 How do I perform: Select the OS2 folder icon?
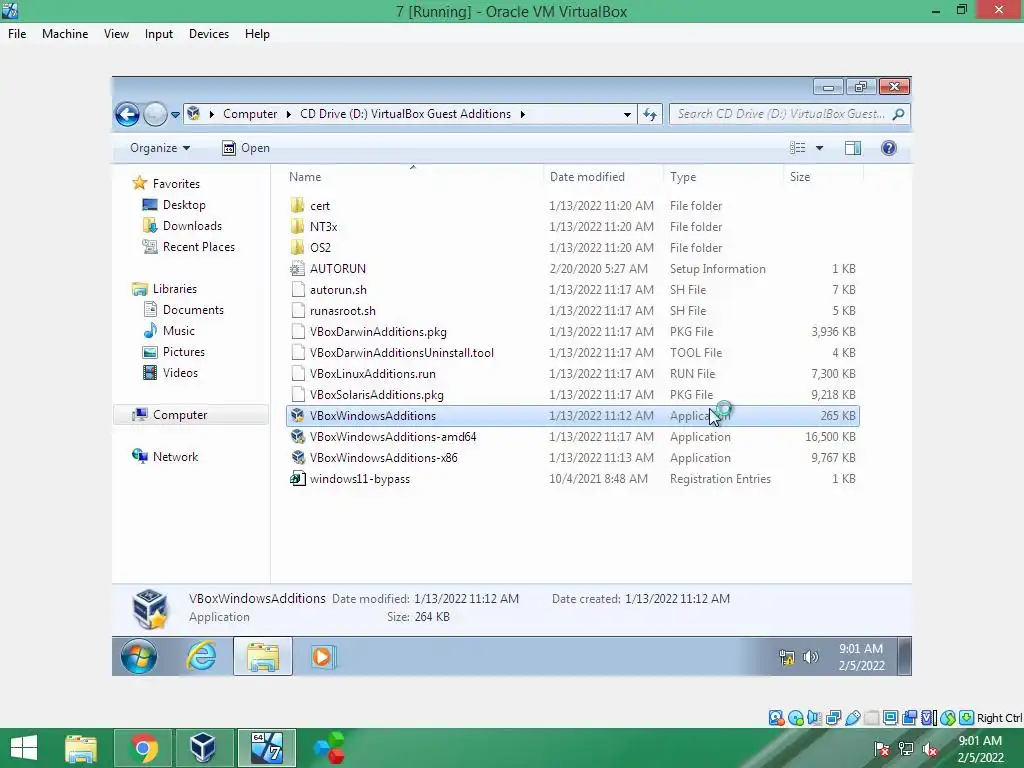tap(298, 248)
